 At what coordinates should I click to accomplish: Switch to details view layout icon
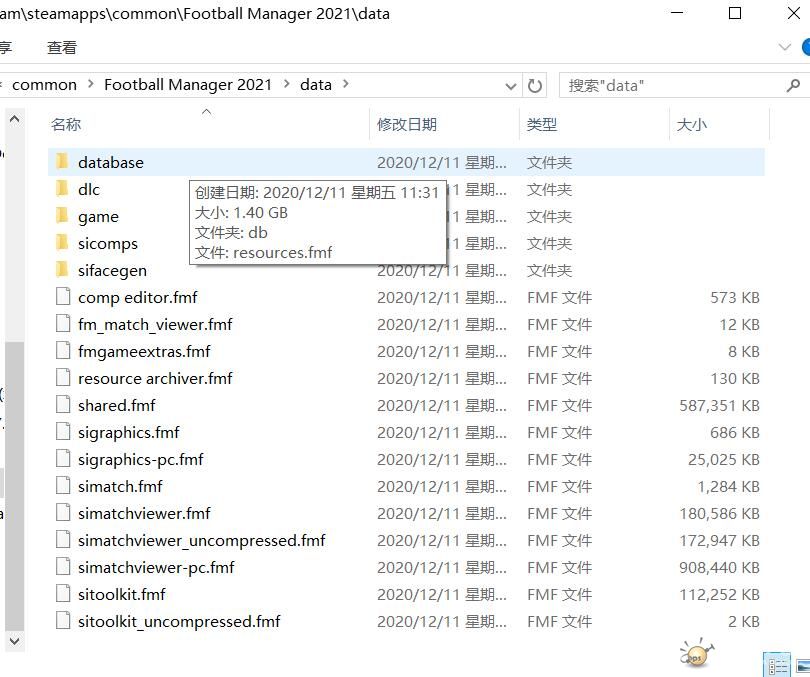coord(777,665)
